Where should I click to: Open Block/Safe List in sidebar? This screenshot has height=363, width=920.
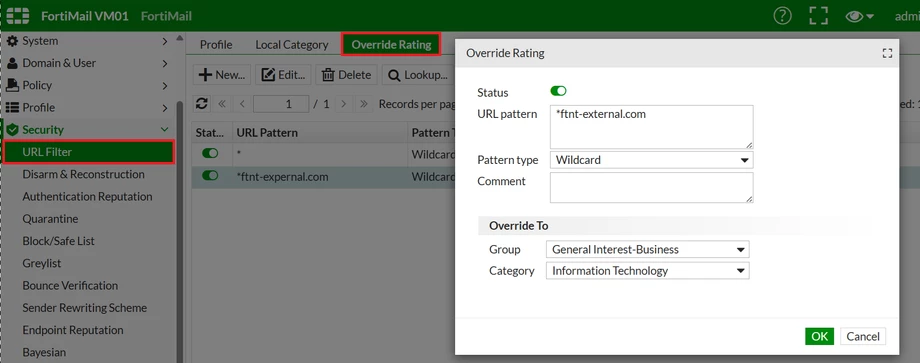(x=58, y=241)
